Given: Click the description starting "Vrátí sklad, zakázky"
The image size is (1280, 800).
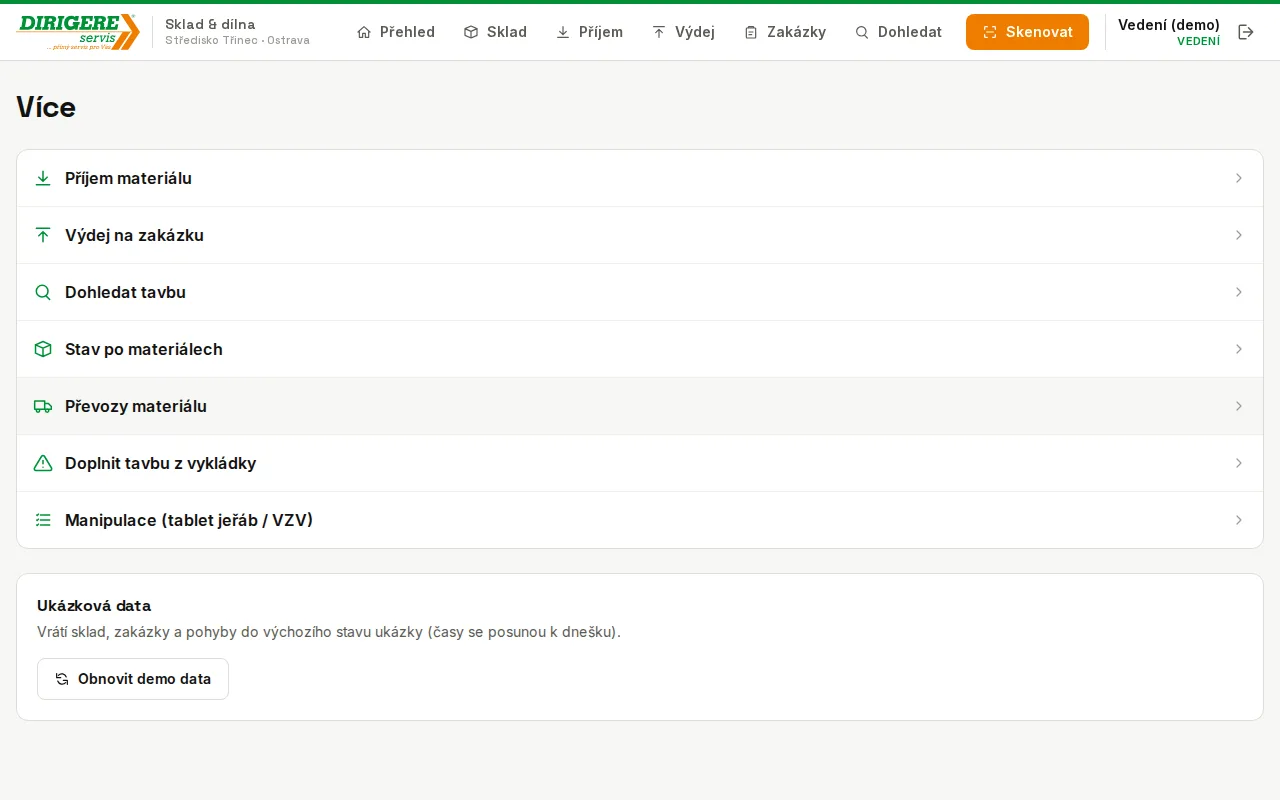Looking at the screenshot, I should tap(329, 632).
